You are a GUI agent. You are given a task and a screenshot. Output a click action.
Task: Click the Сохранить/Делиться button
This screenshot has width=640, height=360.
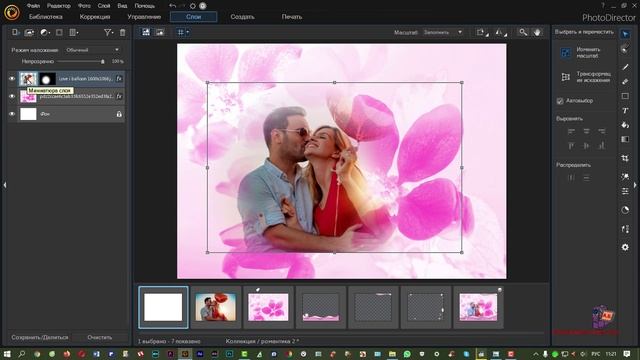(x=40, y=337)
